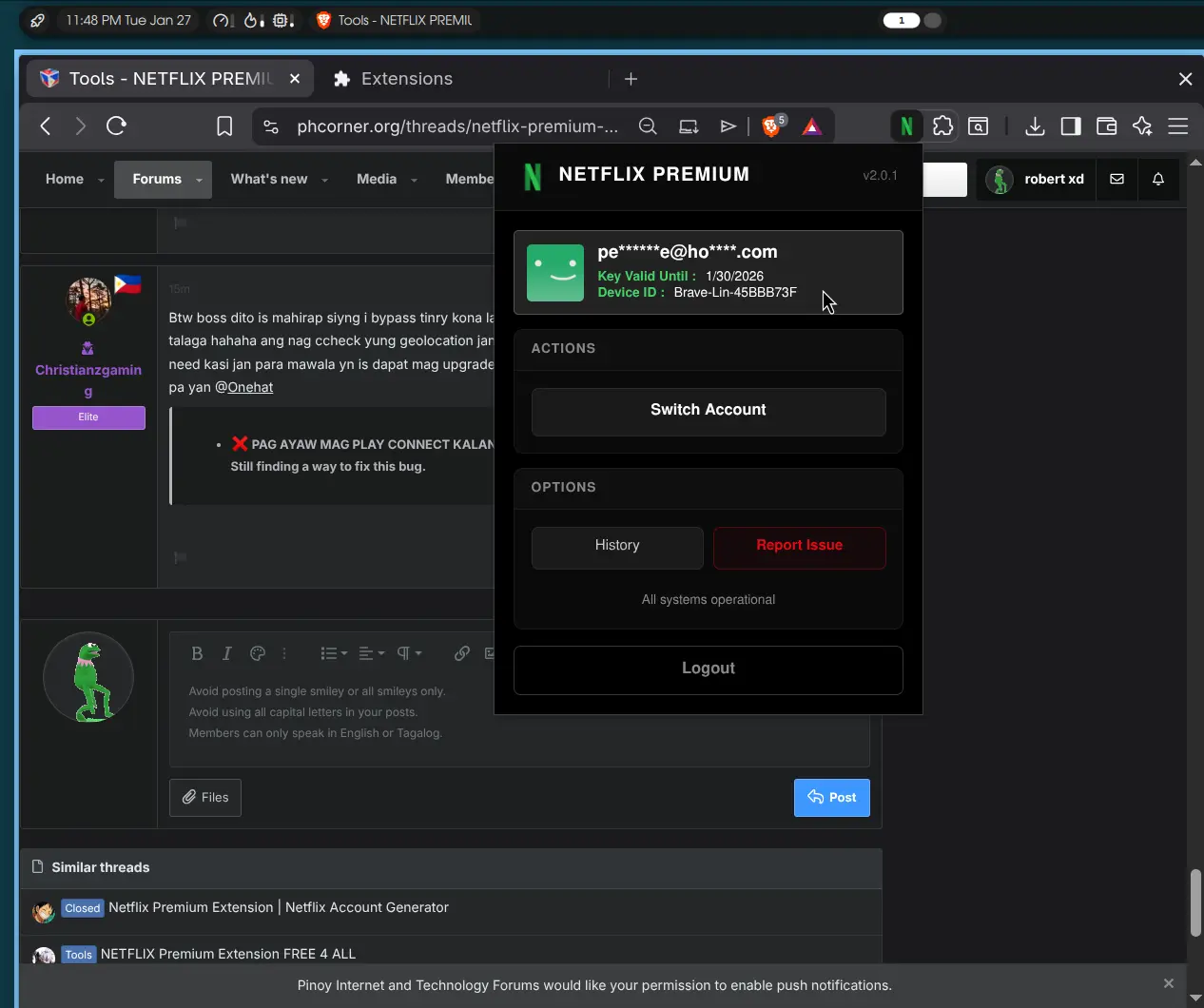
Task: Click the zoom magnifier icon in address bar
Action: (x=648, y=126)
